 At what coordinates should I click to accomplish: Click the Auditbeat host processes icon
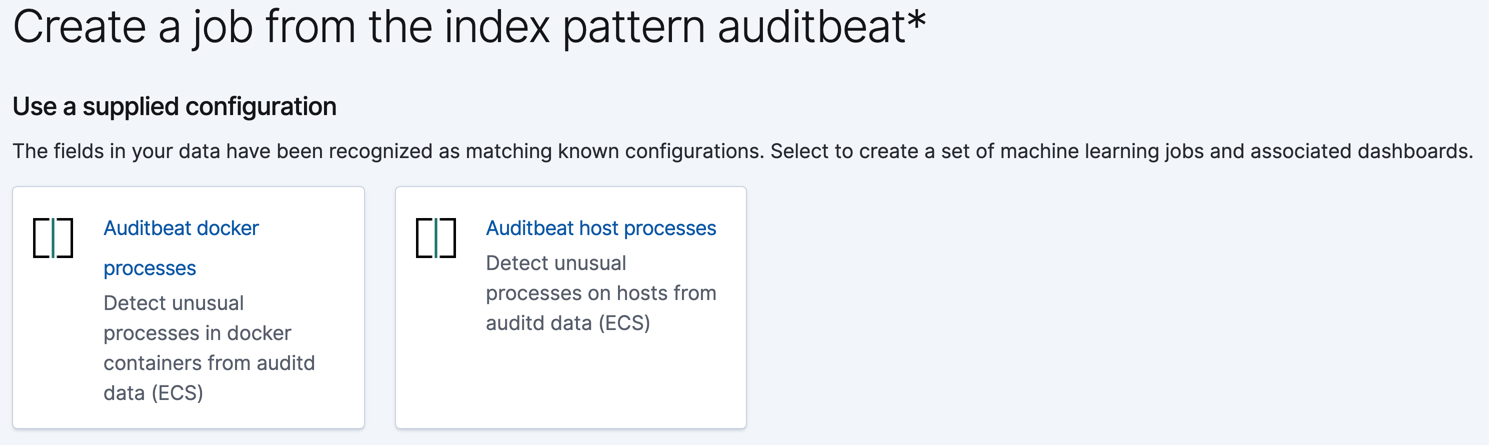(x=436, y=238)
